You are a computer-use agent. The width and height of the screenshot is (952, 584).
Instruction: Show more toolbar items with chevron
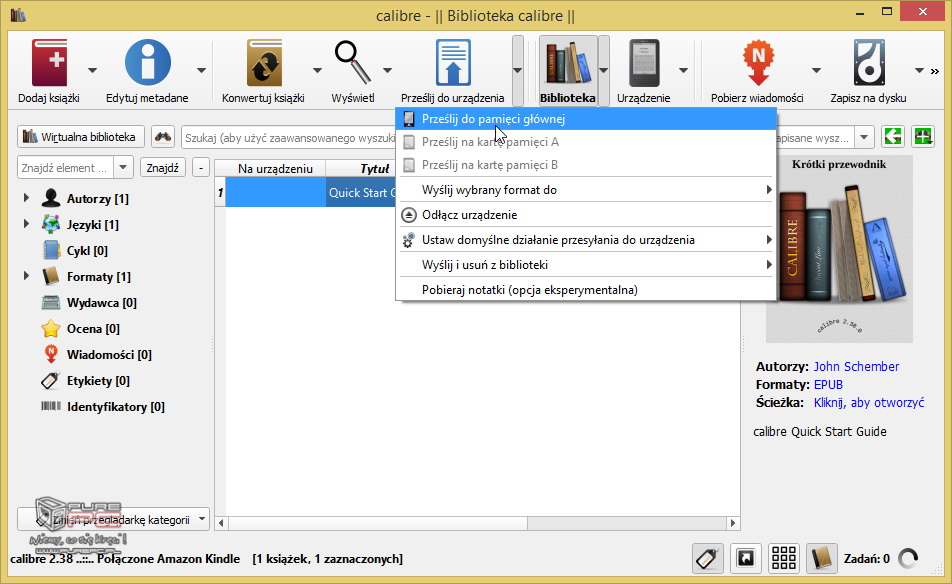pos(934,71)
